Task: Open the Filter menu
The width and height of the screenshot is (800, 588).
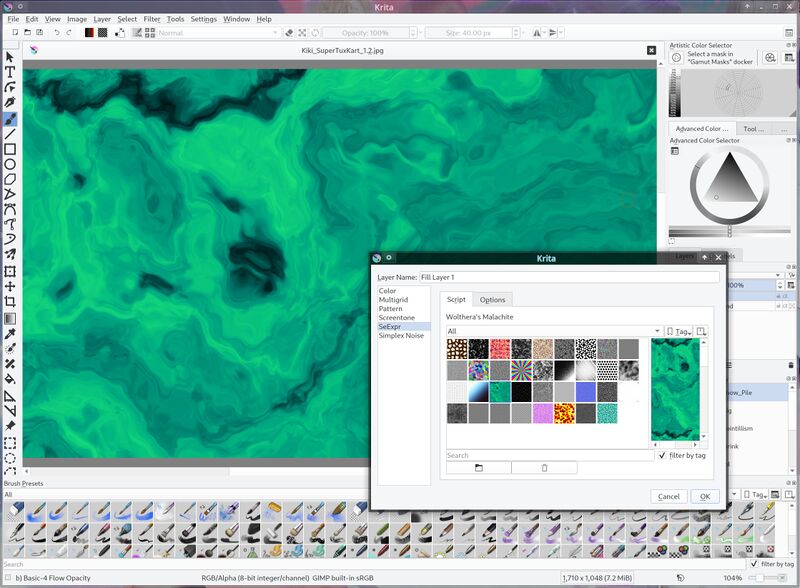Action: click(x=152, y=19)
